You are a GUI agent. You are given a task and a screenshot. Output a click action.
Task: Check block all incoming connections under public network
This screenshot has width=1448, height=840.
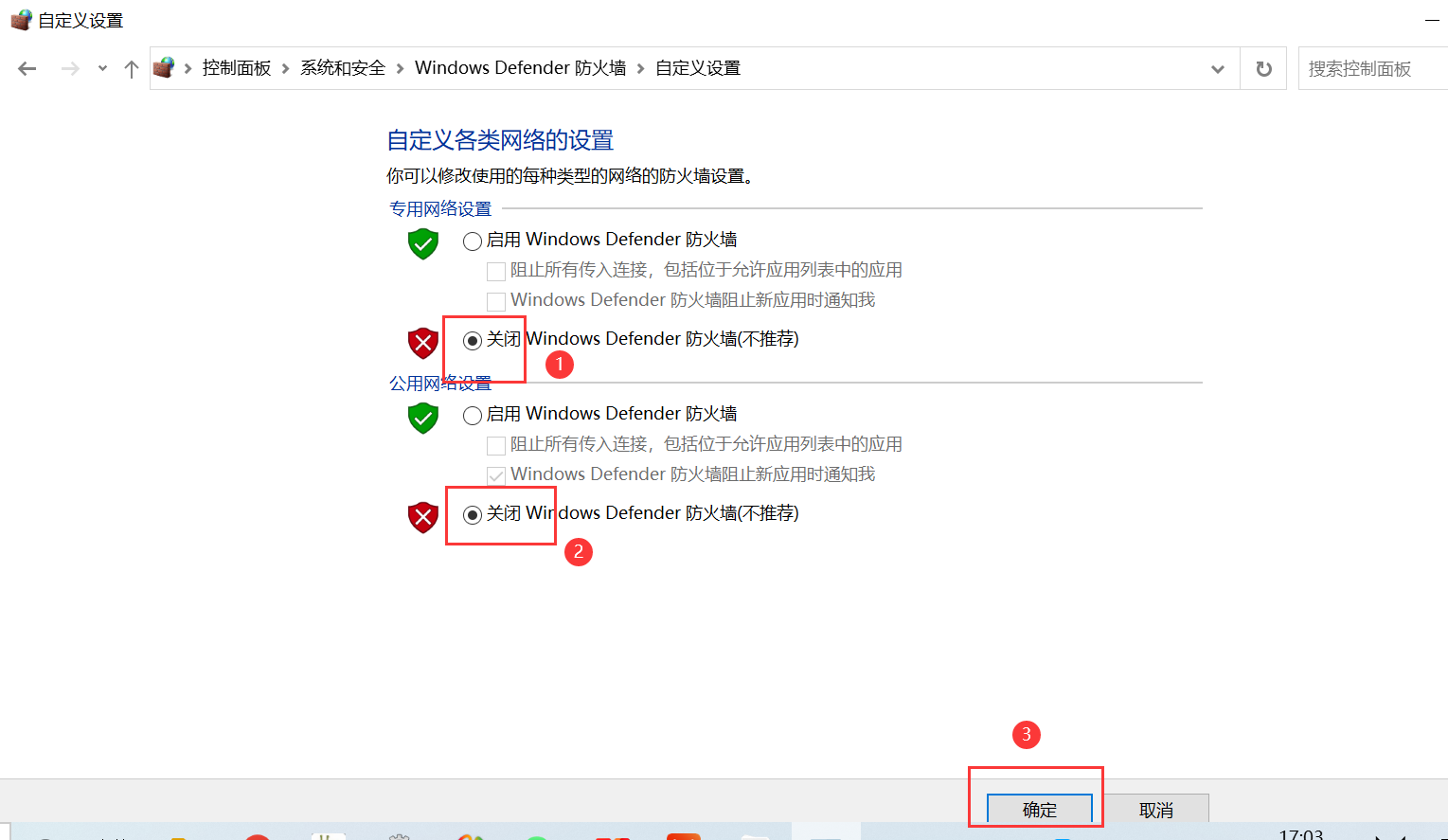[495, 446]
